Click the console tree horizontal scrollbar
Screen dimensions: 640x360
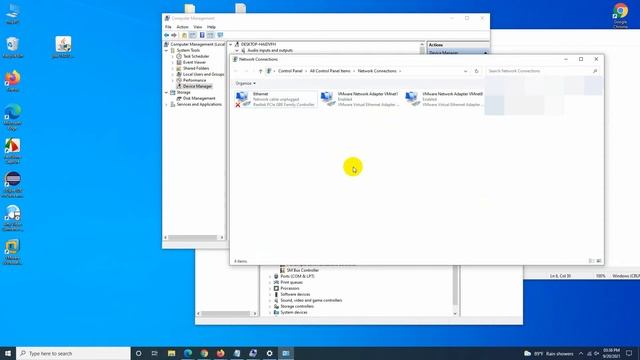(x=194, y=238)
